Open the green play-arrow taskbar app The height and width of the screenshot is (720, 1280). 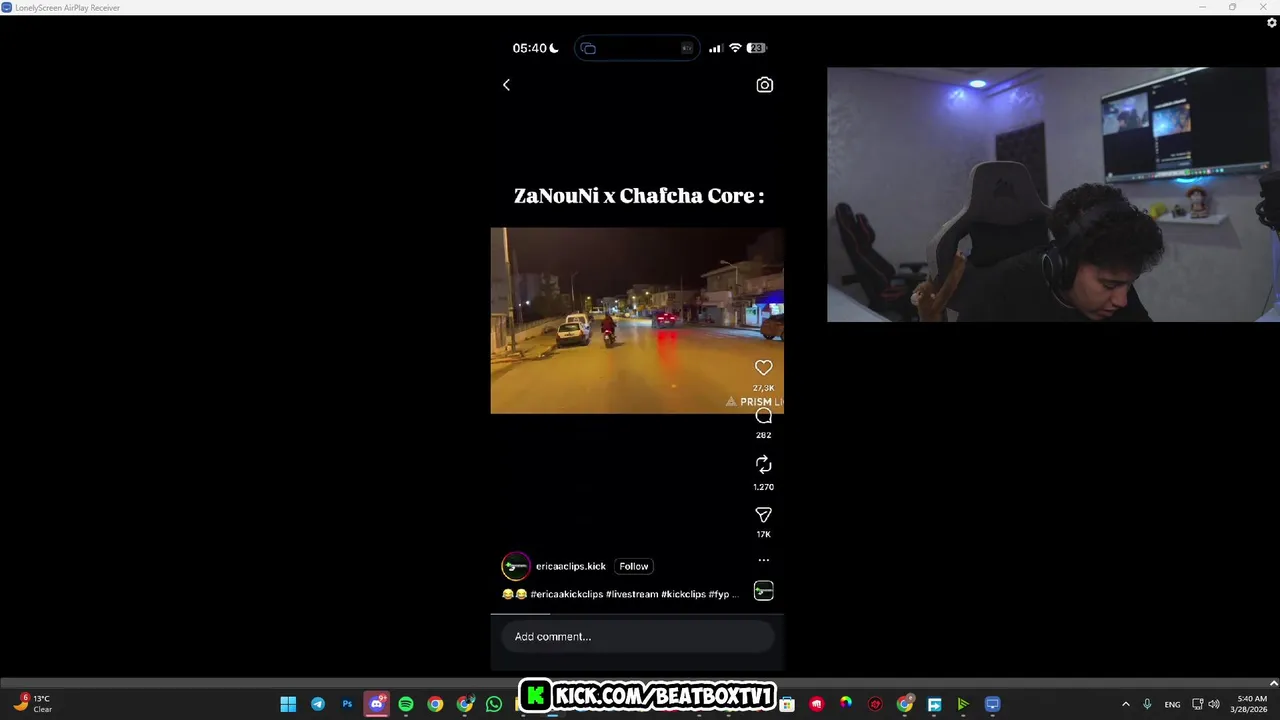[x=963, y=704]
